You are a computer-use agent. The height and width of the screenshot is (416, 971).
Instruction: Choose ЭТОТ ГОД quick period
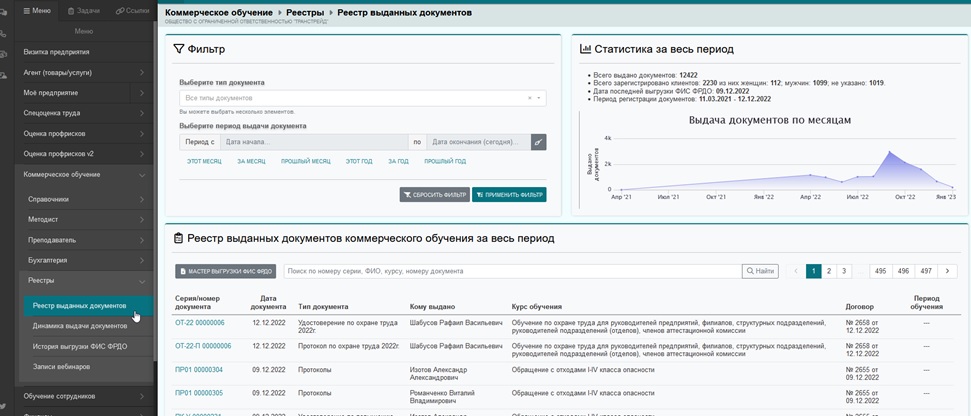pos(359,162)
